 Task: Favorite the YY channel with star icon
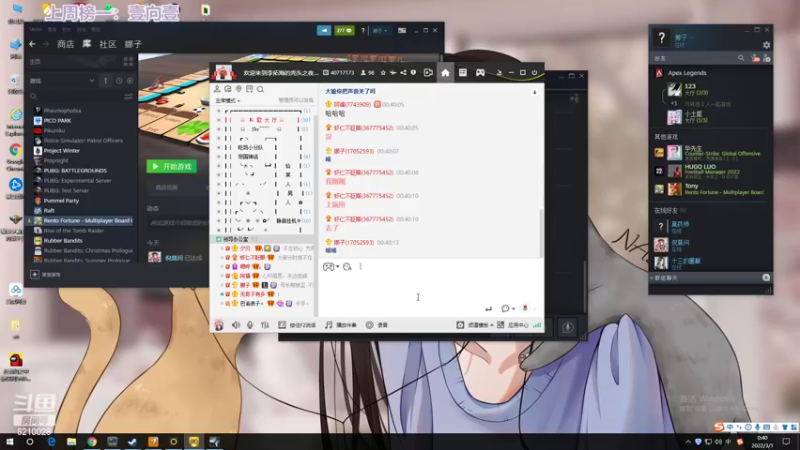383,73
